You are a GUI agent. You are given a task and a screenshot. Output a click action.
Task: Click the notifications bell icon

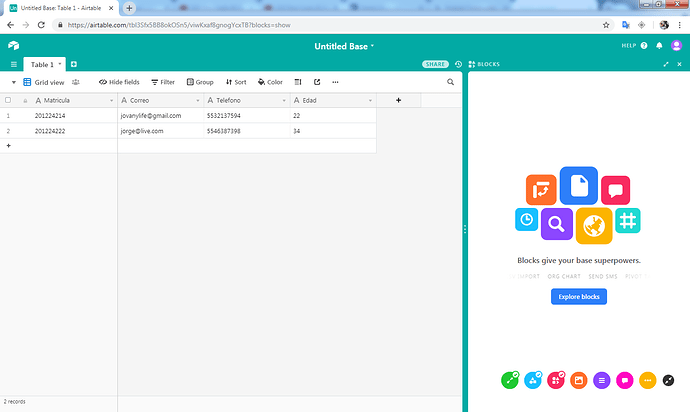(x=659, y=46)
